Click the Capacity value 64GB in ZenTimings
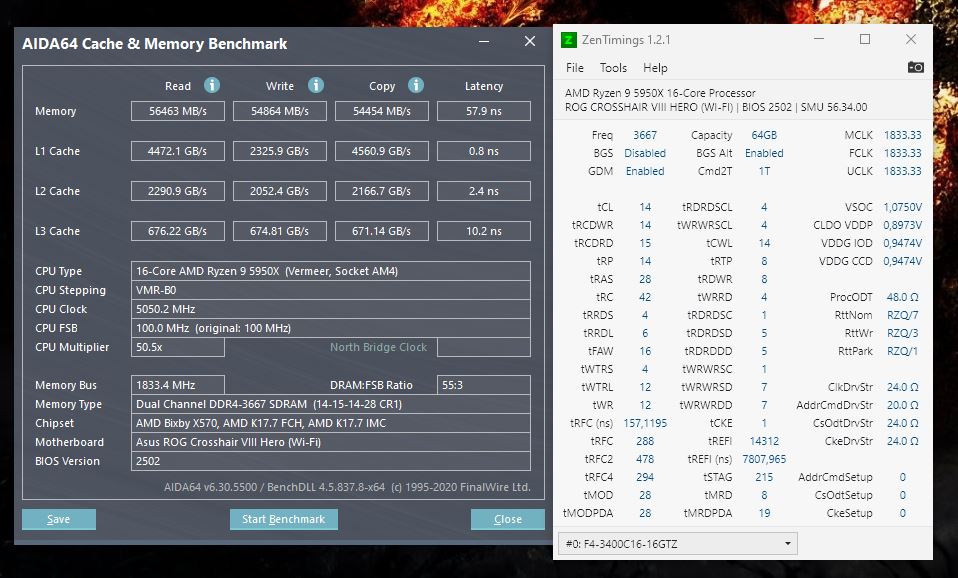958x578 pixels. [x=764, y=135]
